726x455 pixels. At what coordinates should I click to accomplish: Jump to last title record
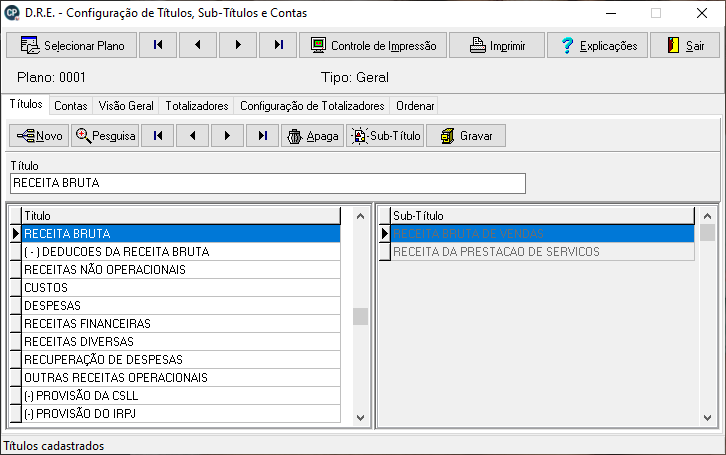(x=263, y=136)
